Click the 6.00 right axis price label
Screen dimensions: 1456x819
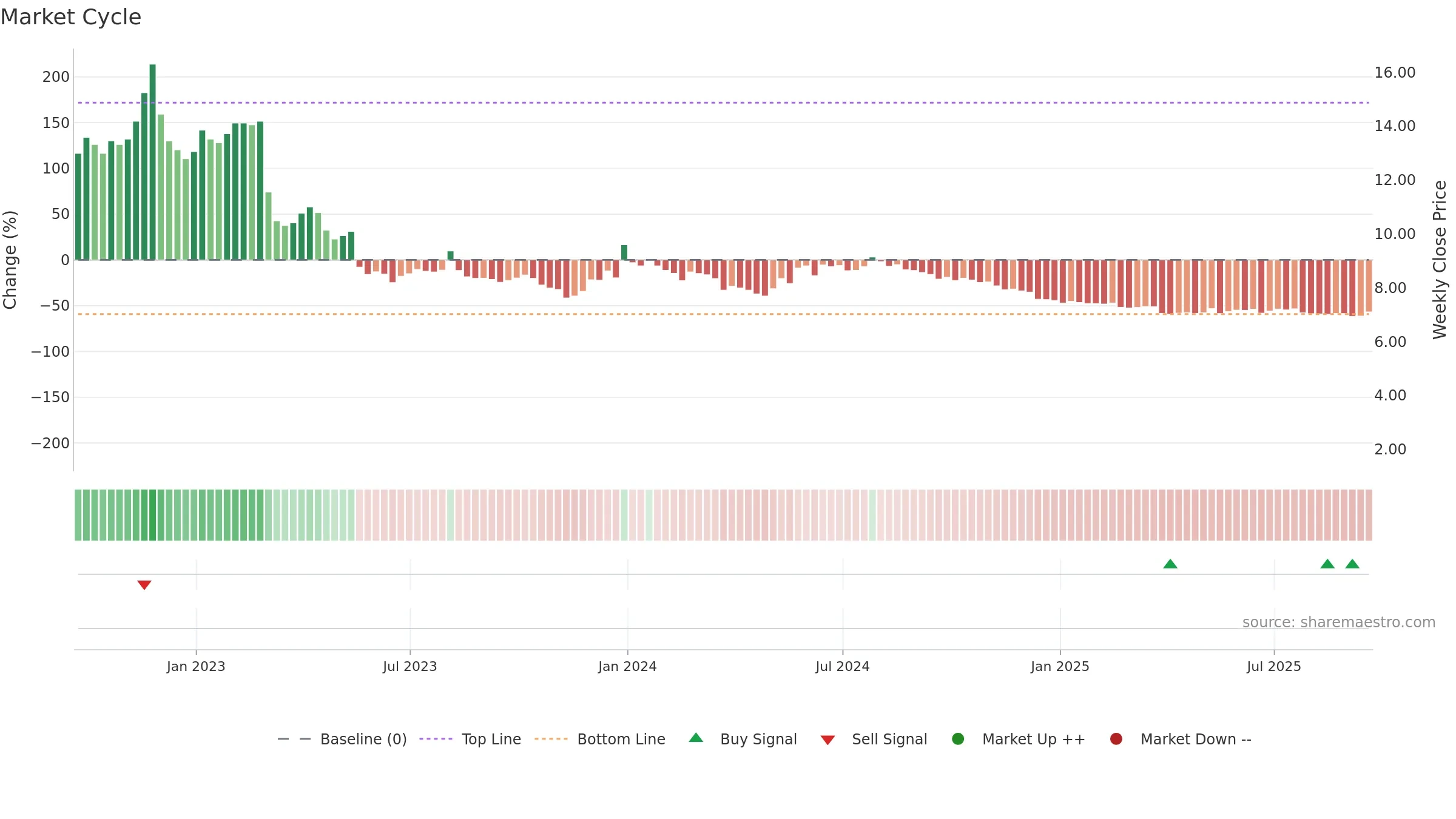(1390, 342)
